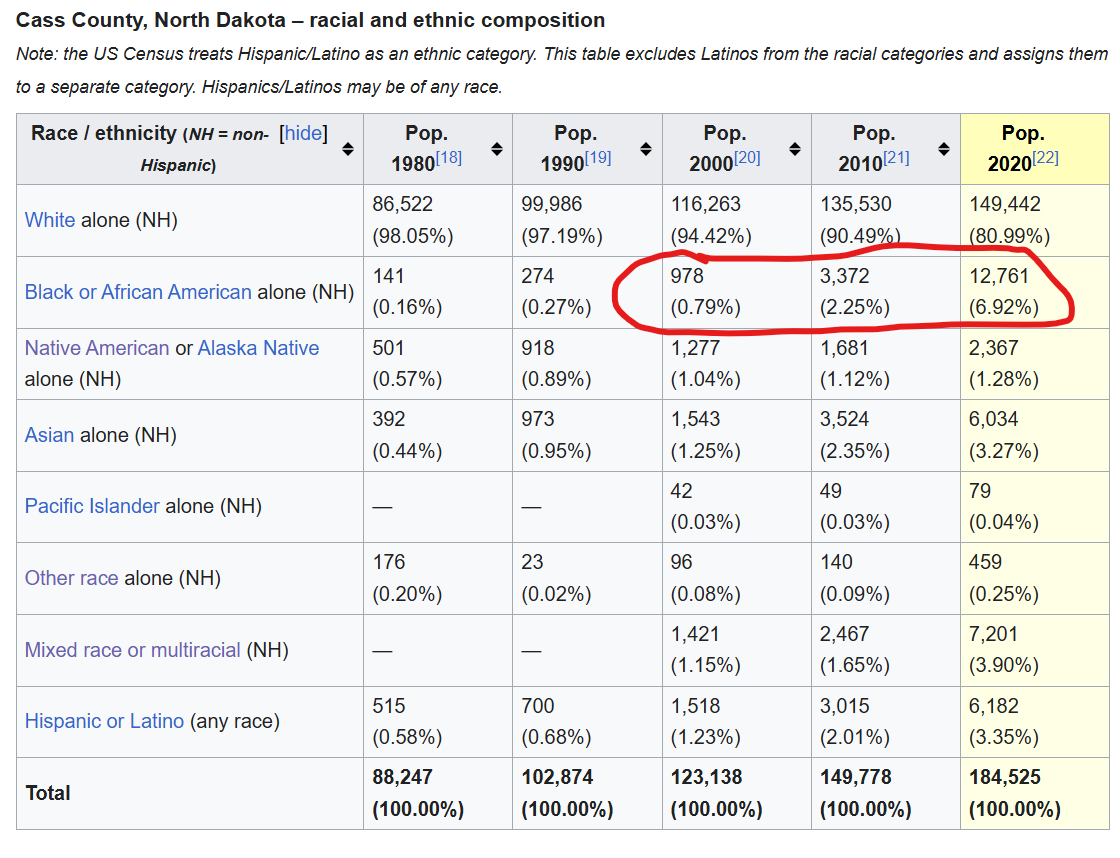Open the White link
Viewport: 1120px width, 858px height.
[50, 220]
